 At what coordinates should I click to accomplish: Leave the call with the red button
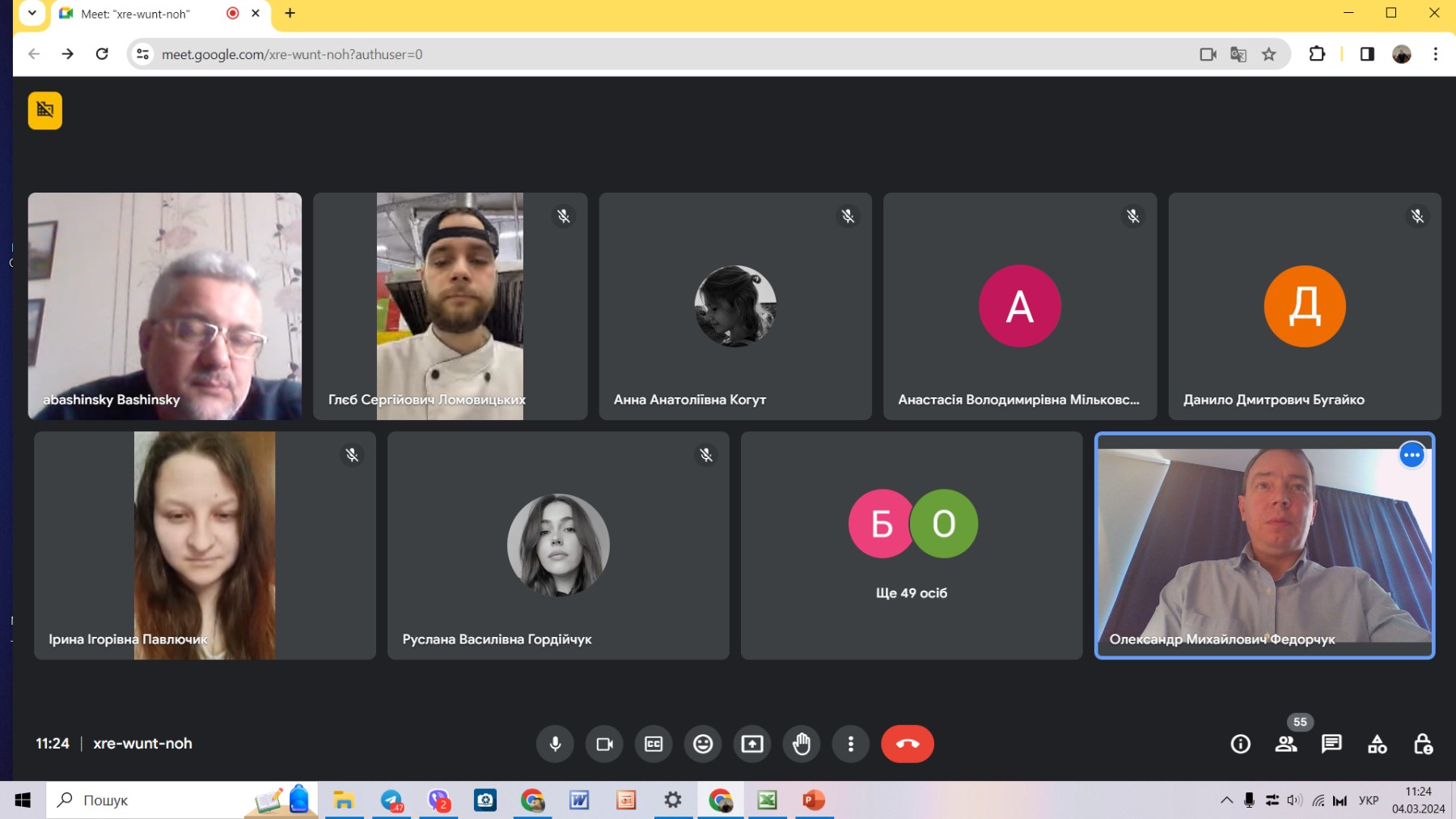point(907,744)
